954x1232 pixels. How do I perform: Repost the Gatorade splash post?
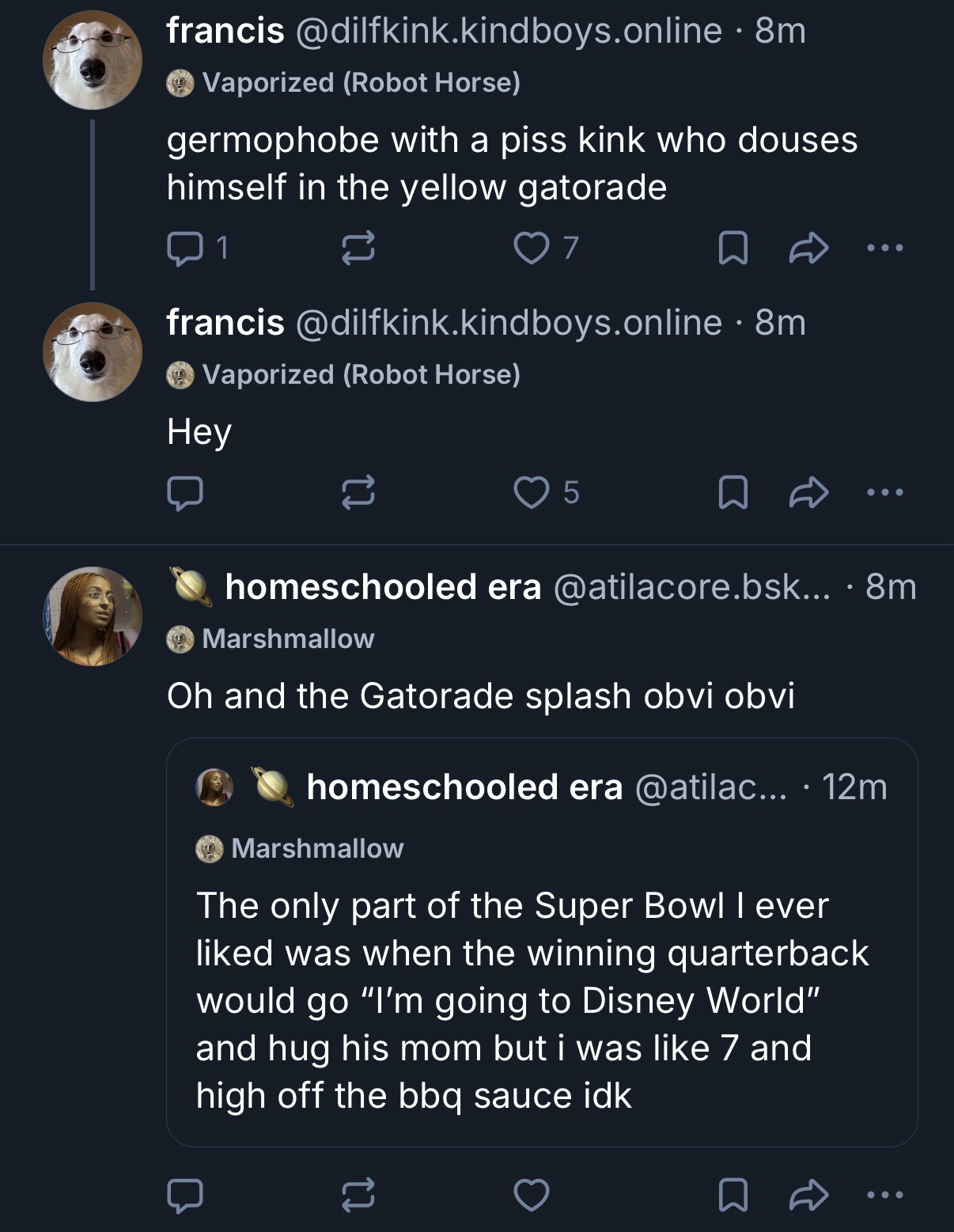(x=357, y=1195)
